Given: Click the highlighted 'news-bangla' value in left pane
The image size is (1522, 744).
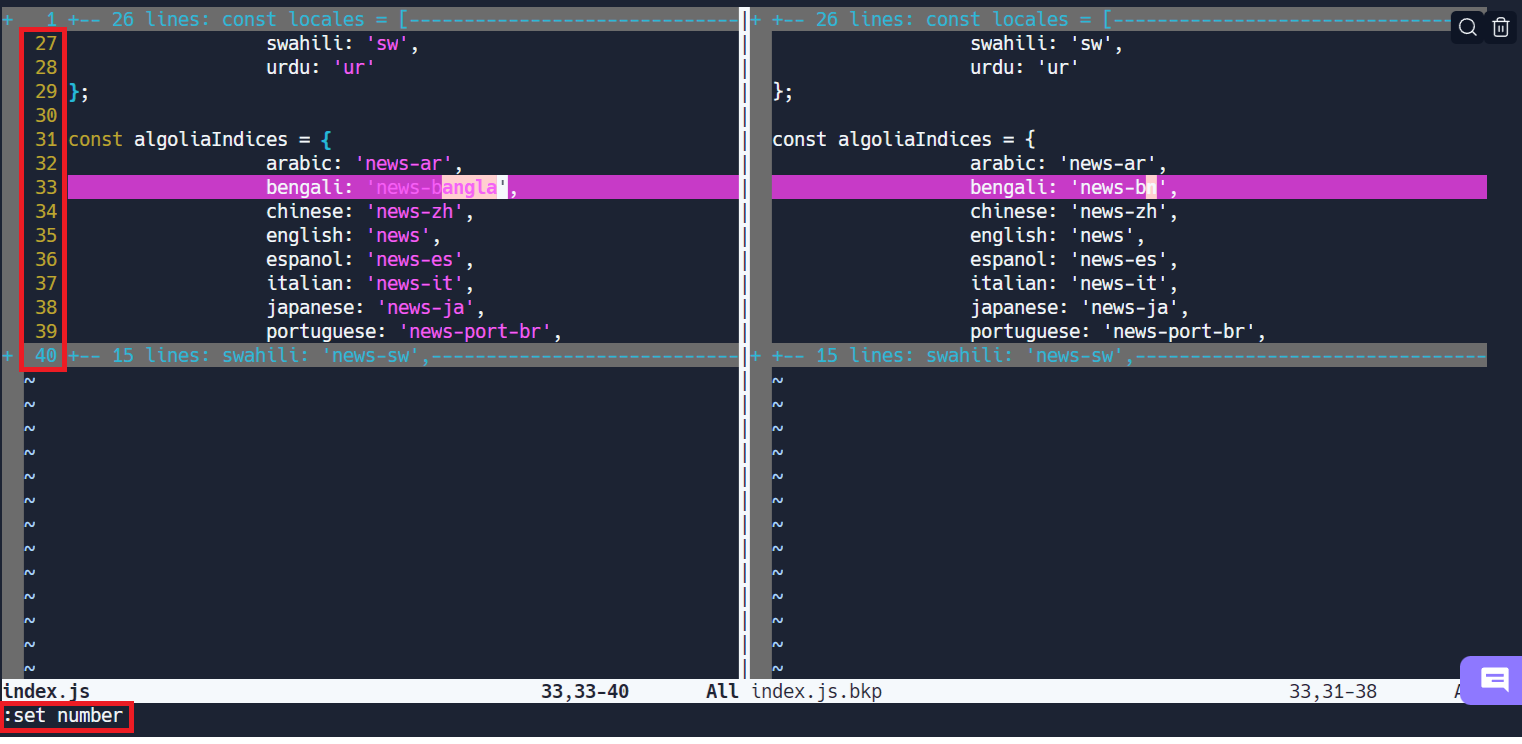Looking at the screenshot, I should (x=437, y=187).
